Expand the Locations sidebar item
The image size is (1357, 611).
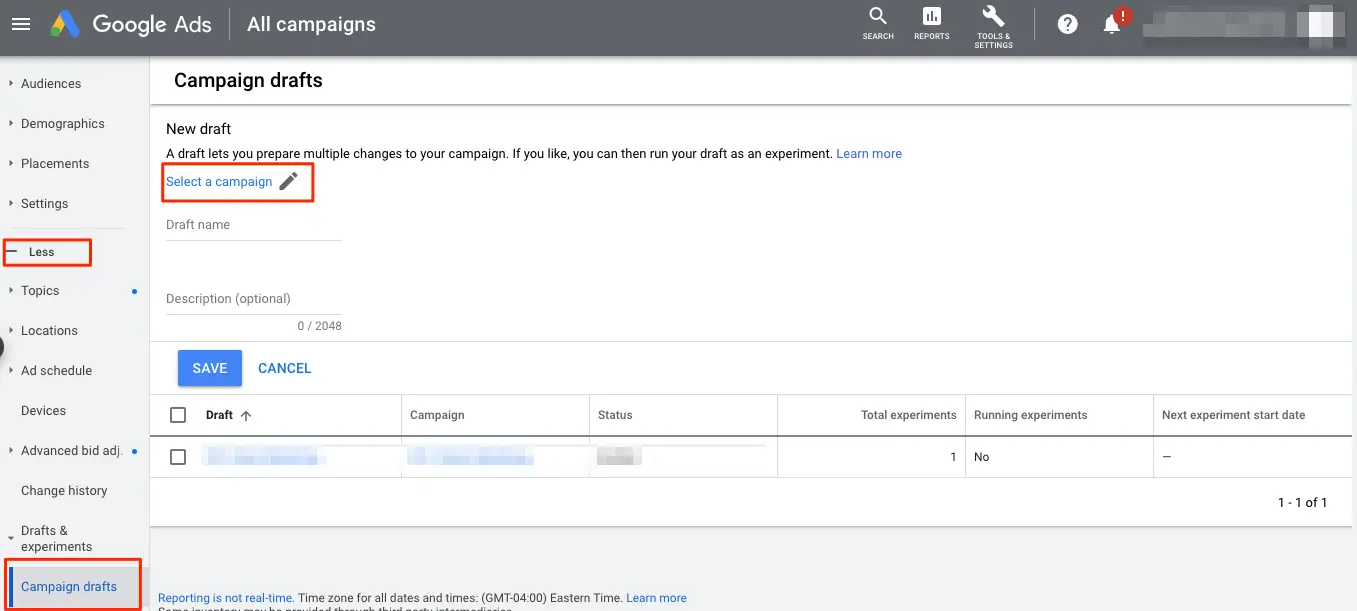(x=48, y=330)
